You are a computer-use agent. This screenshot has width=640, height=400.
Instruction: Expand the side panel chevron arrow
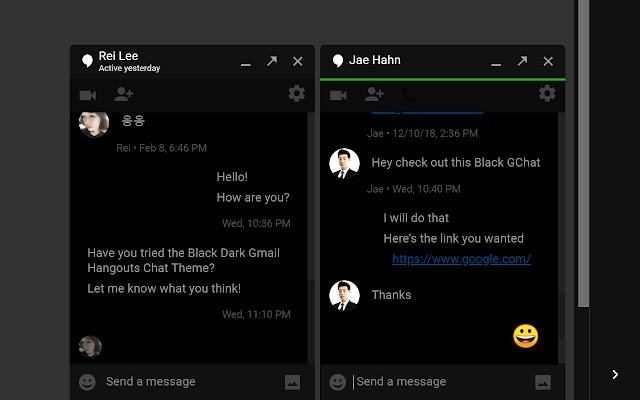click(615, 374)
